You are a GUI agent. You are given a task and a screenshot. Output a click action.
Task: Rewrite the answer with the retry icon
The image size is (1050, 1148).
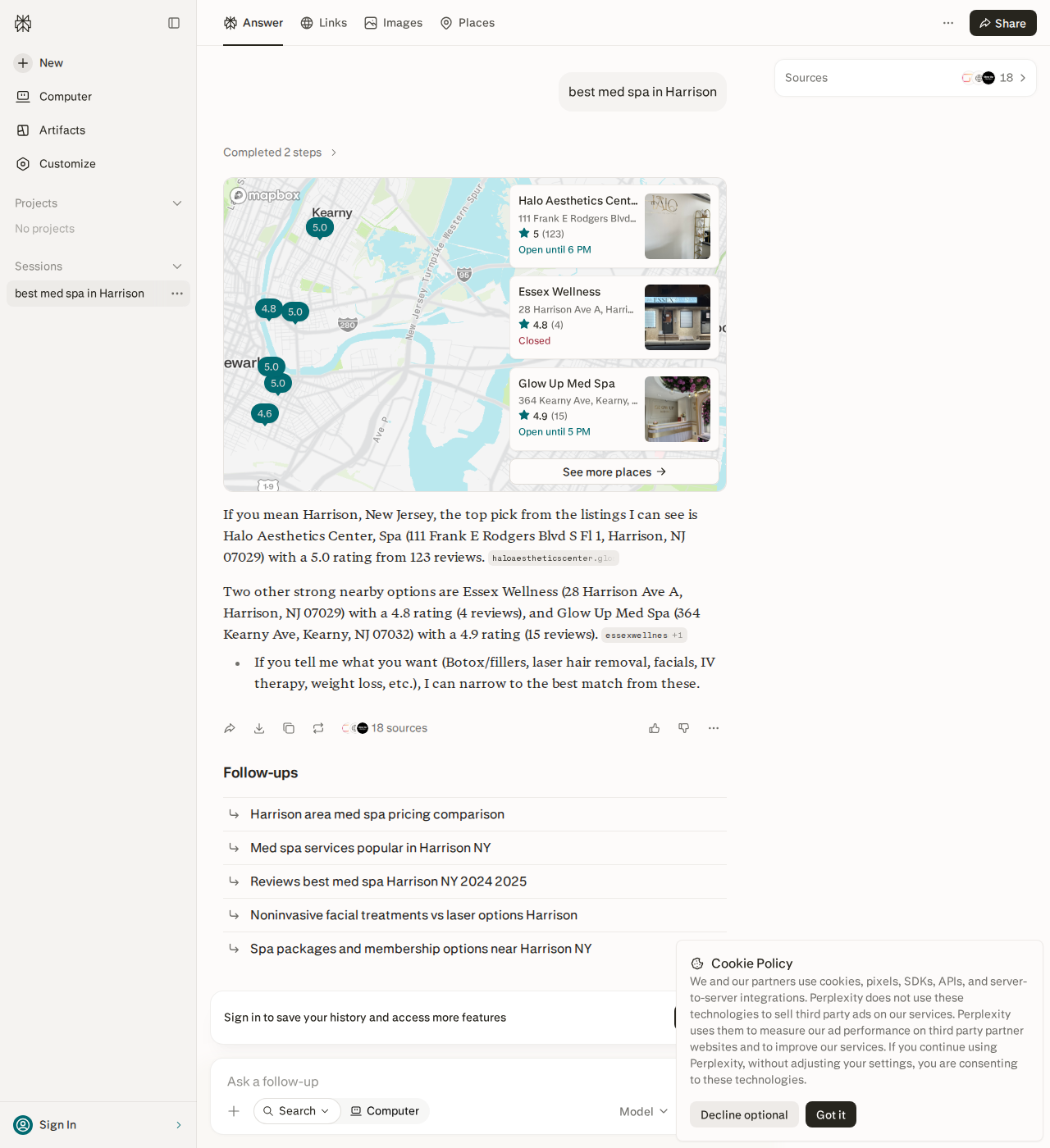point(318,728)
